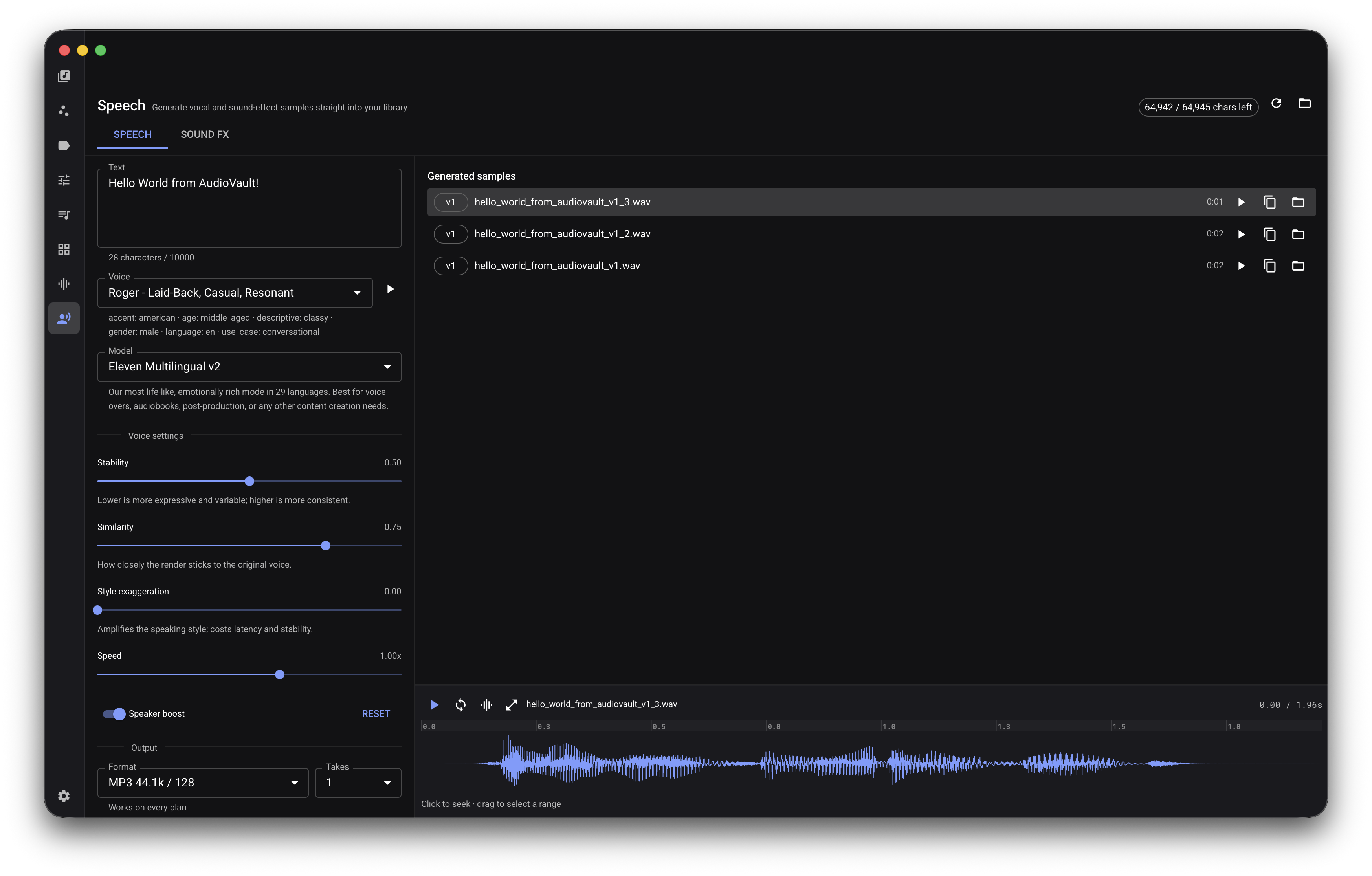This screenshot has width=1372, height=876.
Task: Refresh the remaining chars counter
Action: [1276, 104]
